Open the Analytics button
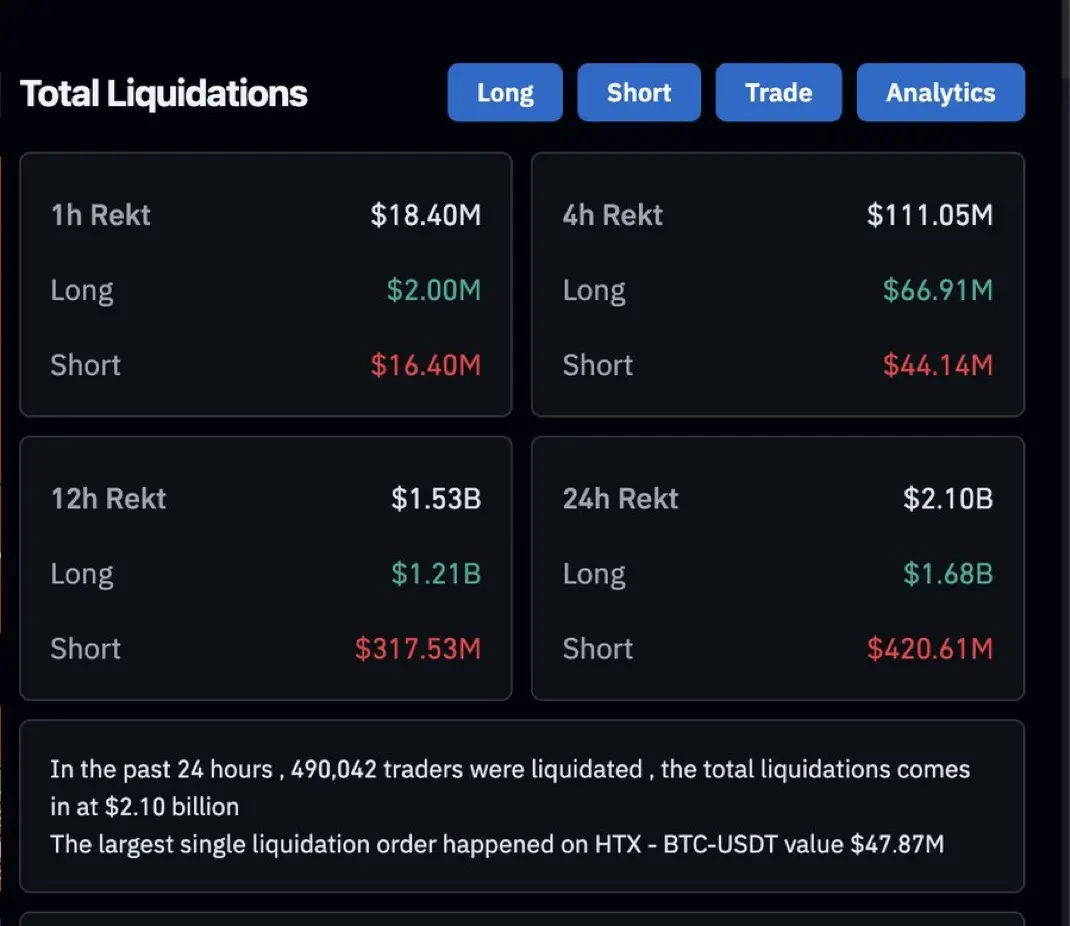 [x=940, y=93]
